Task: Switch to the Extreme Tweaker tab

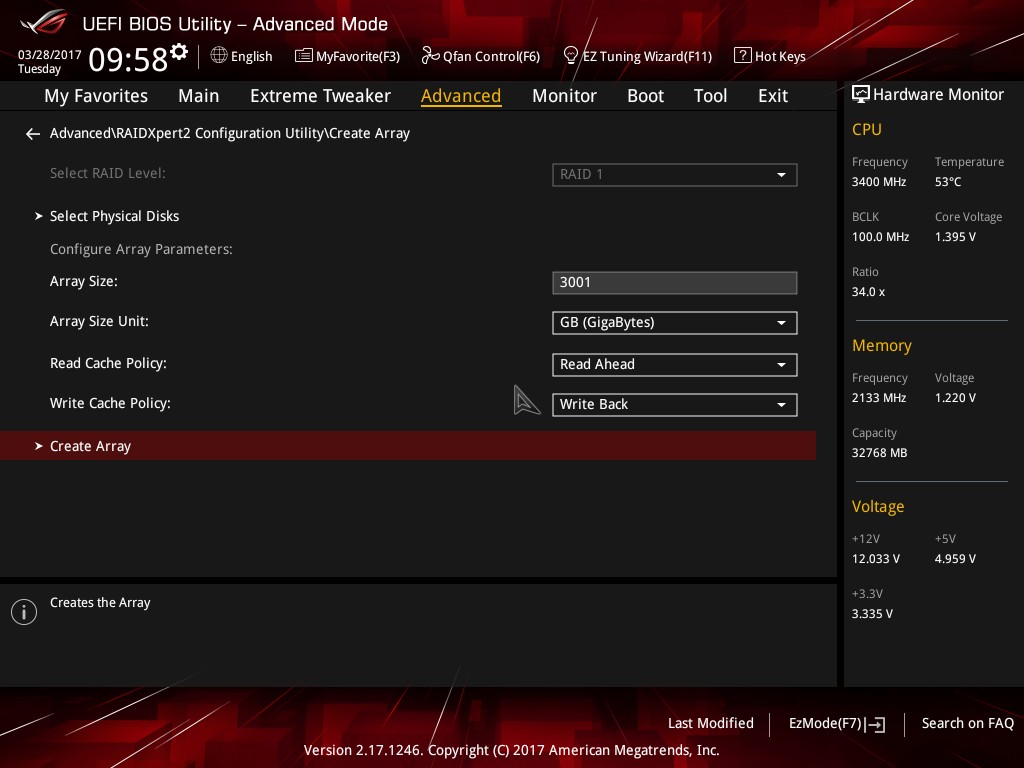Action: tap(320, 95)
